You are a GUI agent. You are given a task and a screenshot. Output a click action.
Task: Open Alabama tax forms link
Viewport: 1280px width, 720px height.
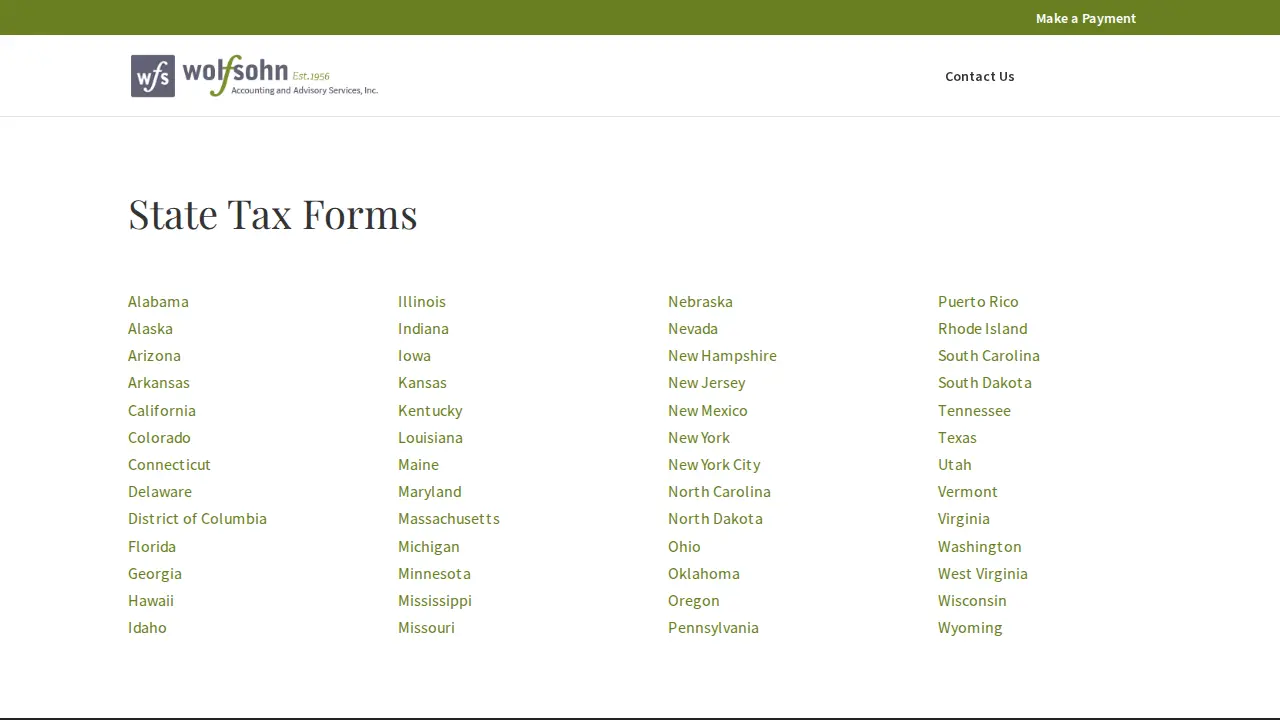tap(158, 301)
